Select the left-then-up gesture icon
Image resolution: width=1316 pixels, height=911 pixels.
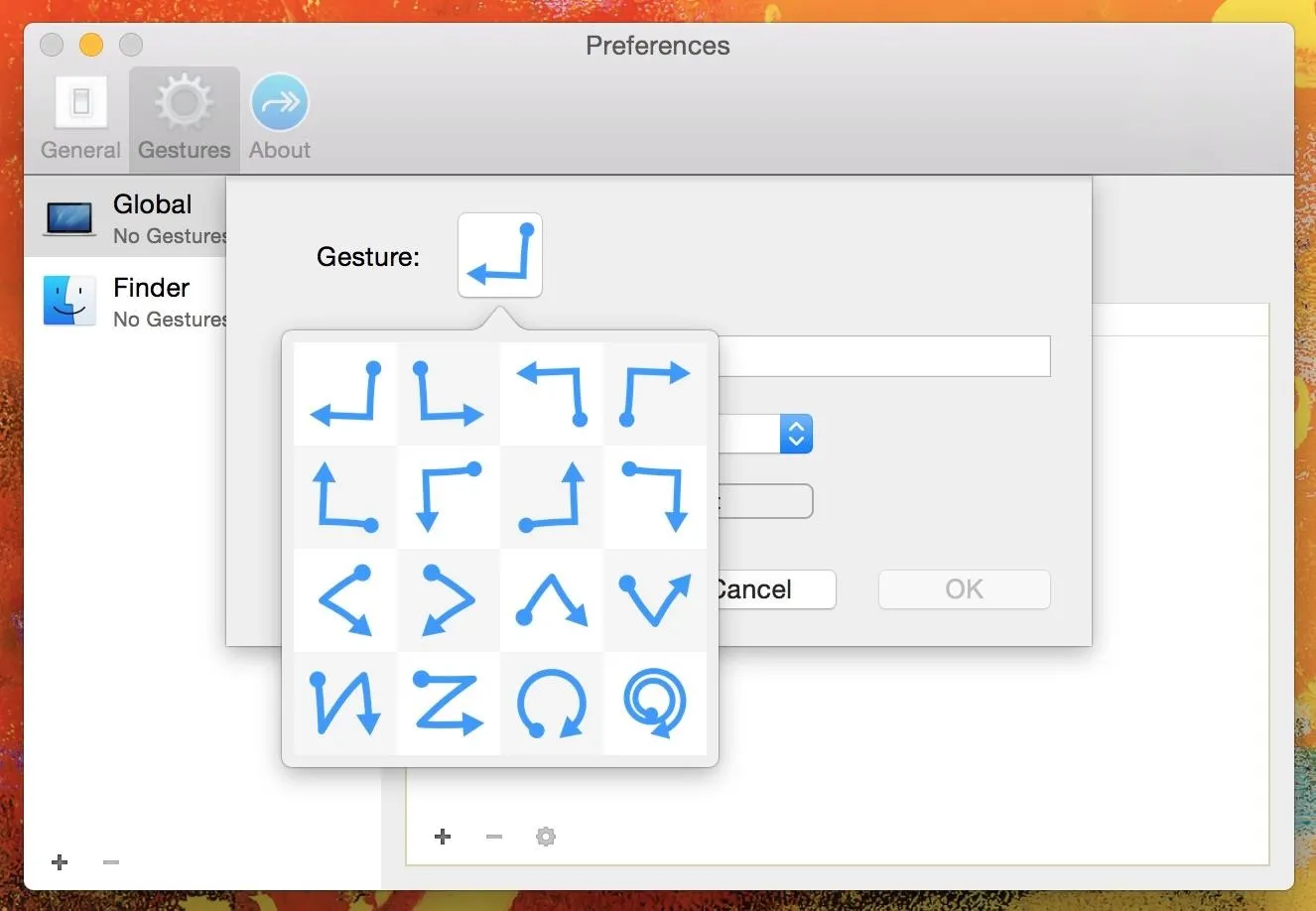click(345, 497)
